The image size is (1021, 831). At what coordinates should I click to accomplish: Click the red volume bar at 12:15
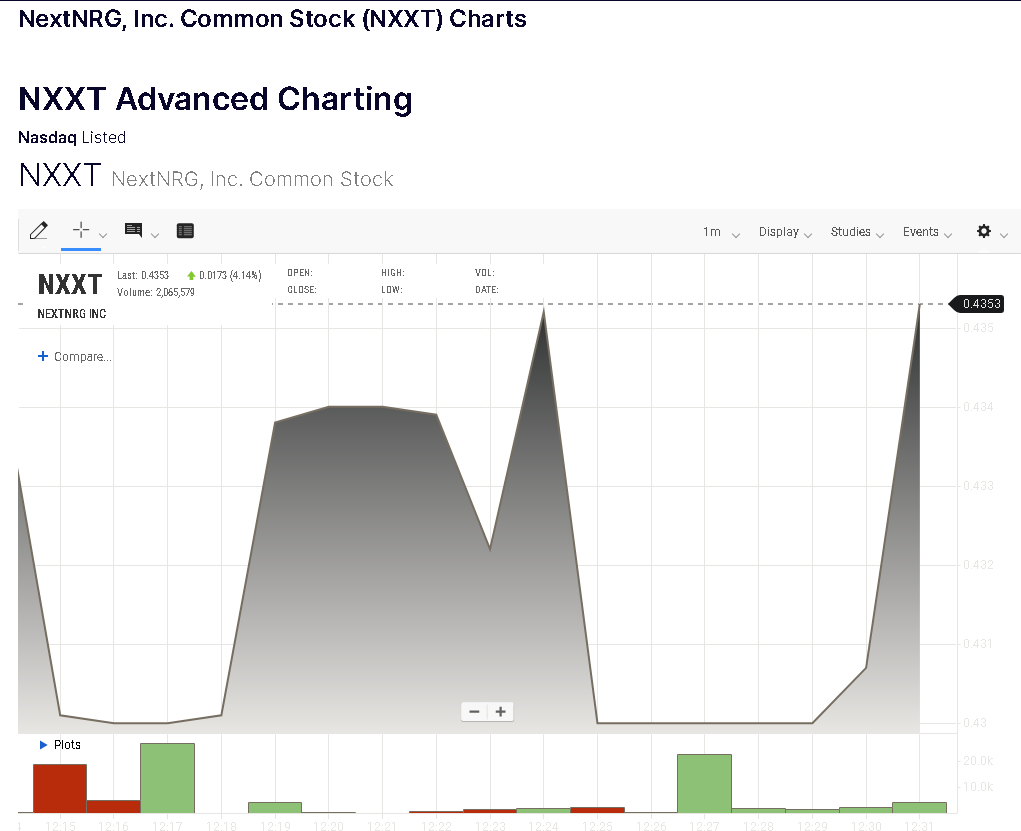pyautogui.click(x=60, y=788)
